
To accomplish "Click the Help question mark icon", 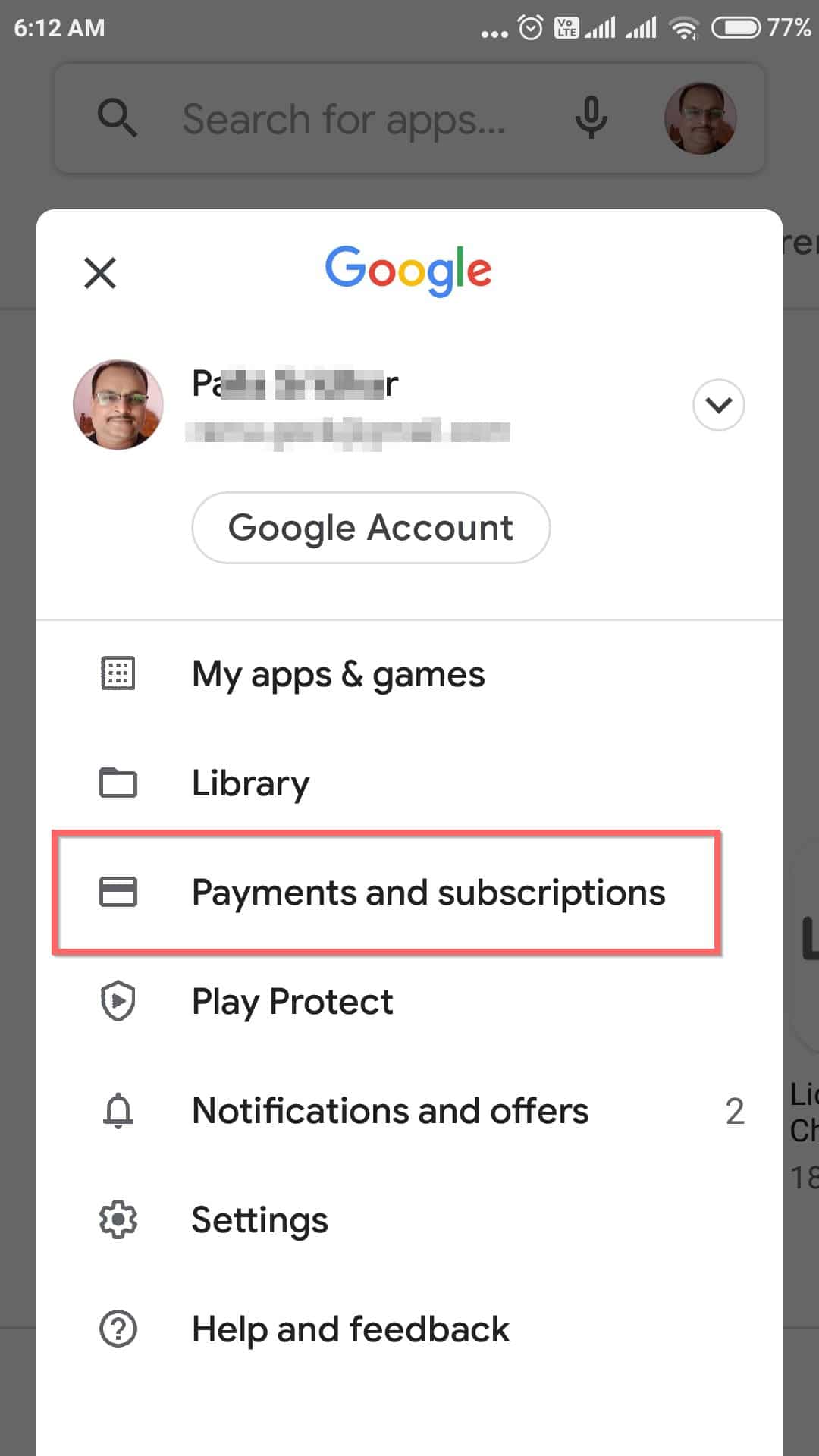I will click(x=118, y=1329).
